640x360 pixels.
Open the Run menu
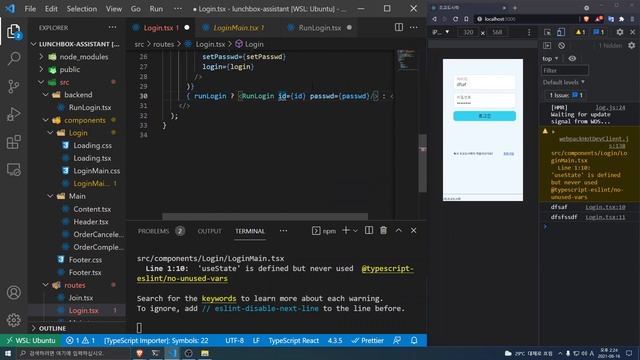click(156, 9)
